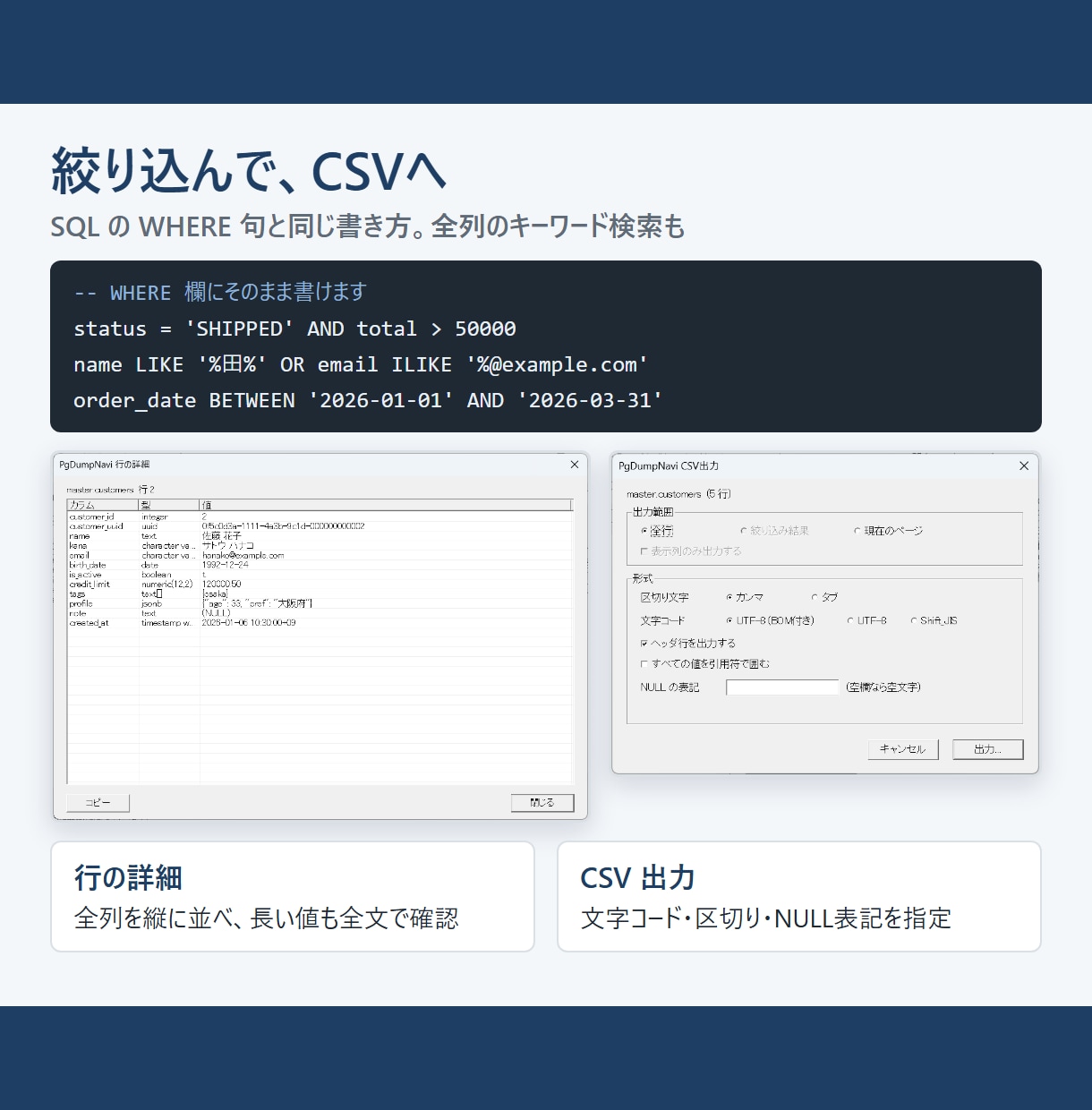Click the 佐藤 花子 value cell

pos(221,535)
